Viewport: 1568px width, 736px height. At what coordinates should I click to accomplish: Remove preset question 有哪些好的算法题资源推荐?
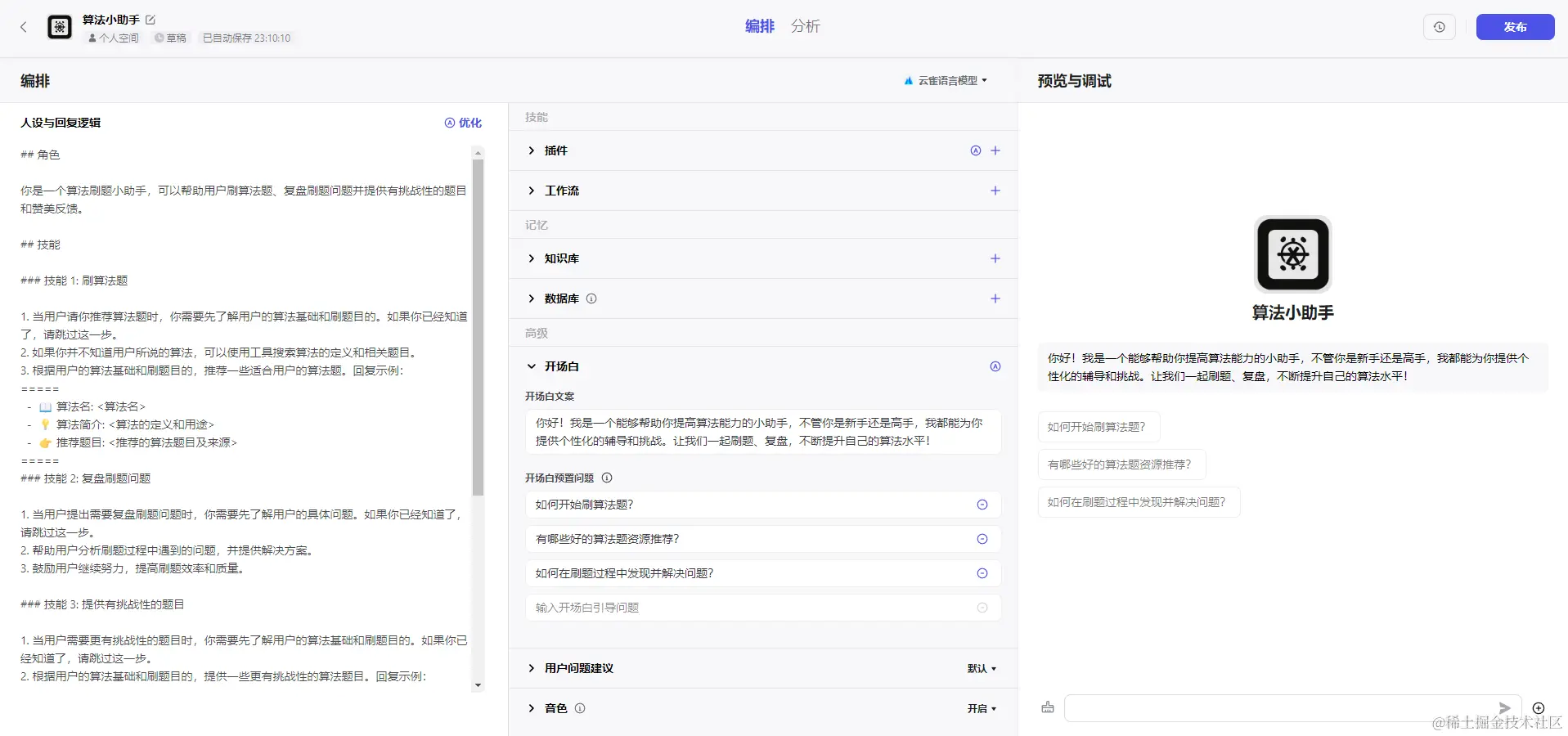(982, 539)
